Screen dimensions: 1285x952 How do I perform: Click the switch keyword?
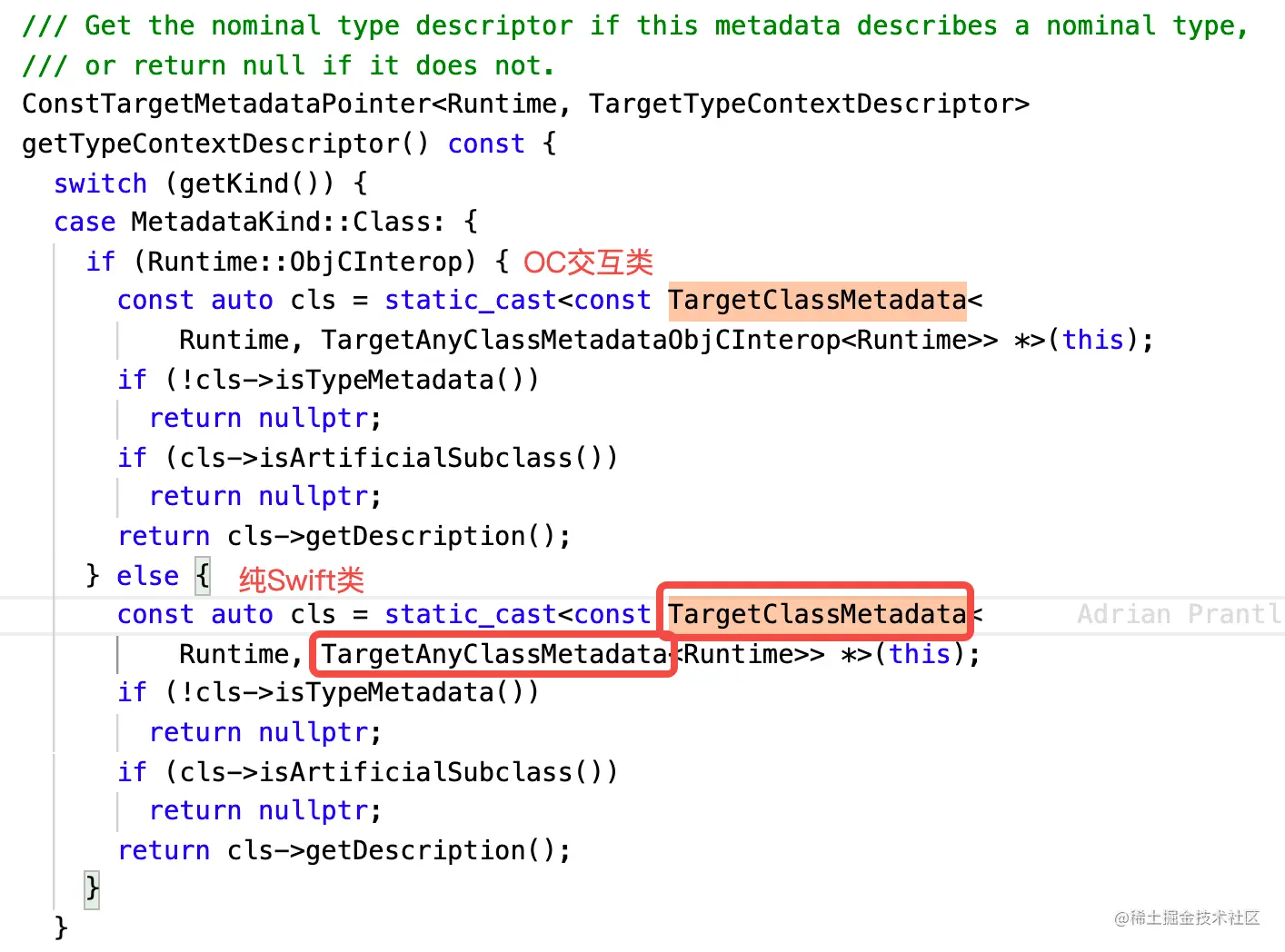(100, 183)
